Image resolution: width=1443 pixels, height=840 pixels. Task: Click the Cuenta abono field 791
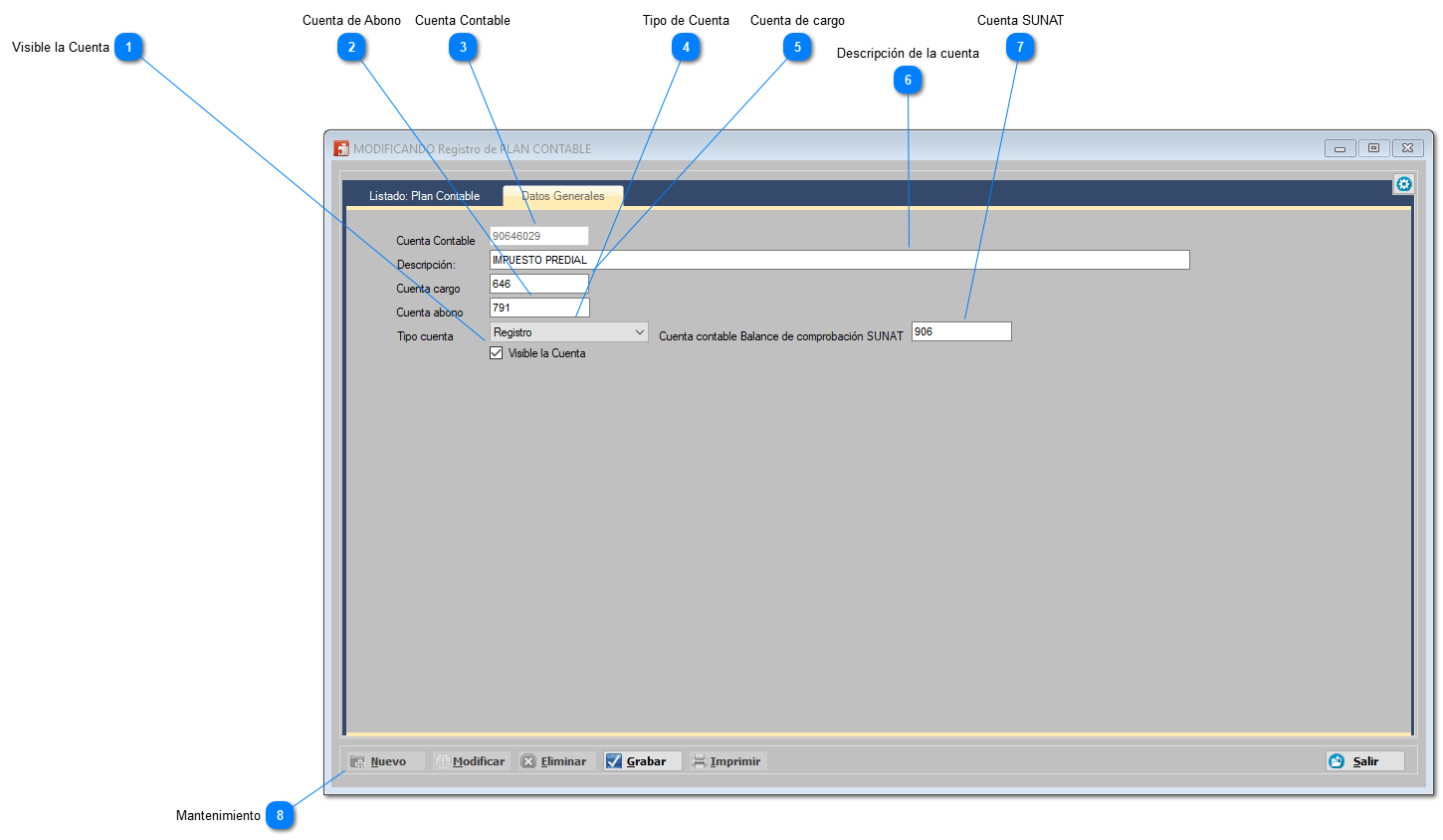coord(539,308)
